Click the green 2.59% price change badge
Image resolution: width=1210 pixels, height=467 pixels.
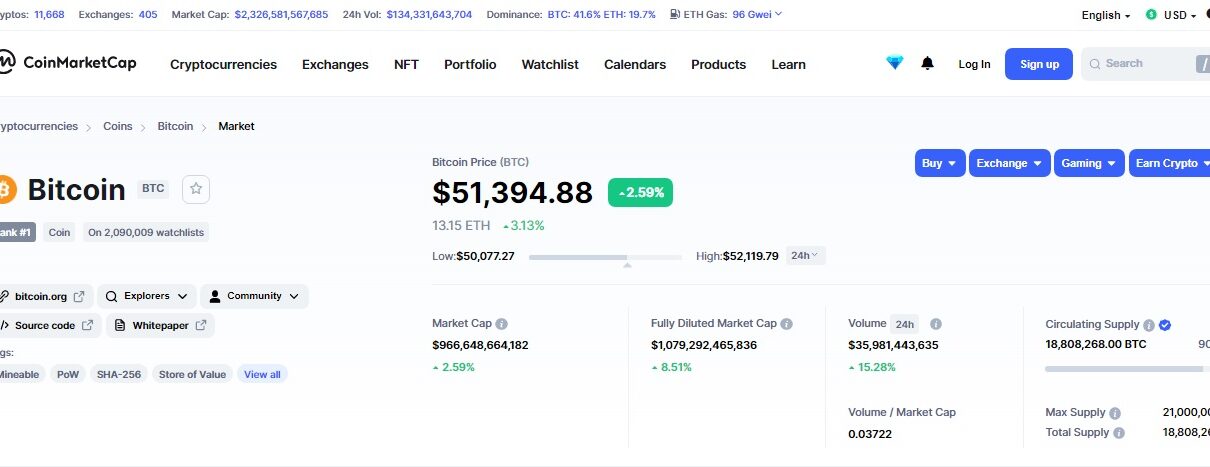(640, 192)
